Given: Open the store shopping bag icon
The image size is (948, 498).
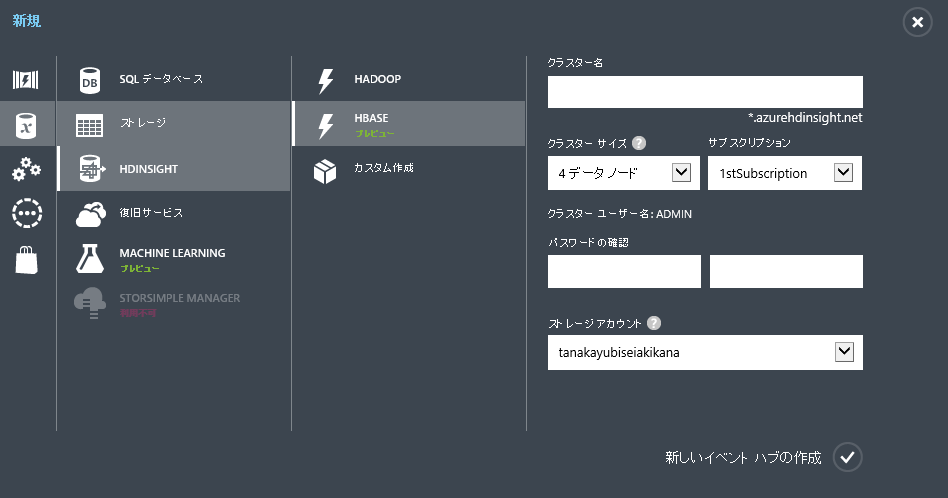Looking at the screenshot, I should tap(26, 259).
